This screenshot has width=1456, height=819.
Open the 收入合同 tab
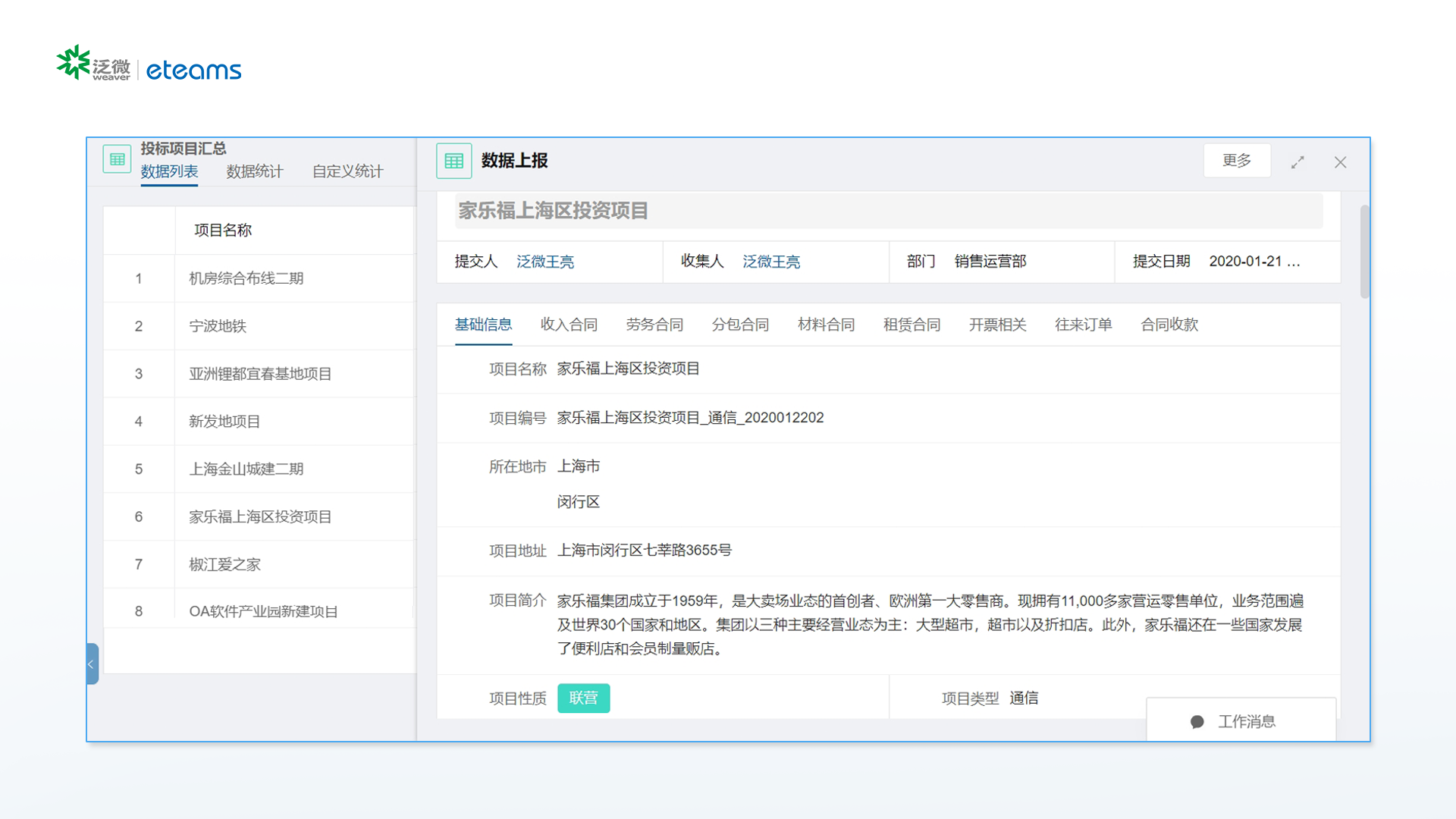click(x=569, y=325)
